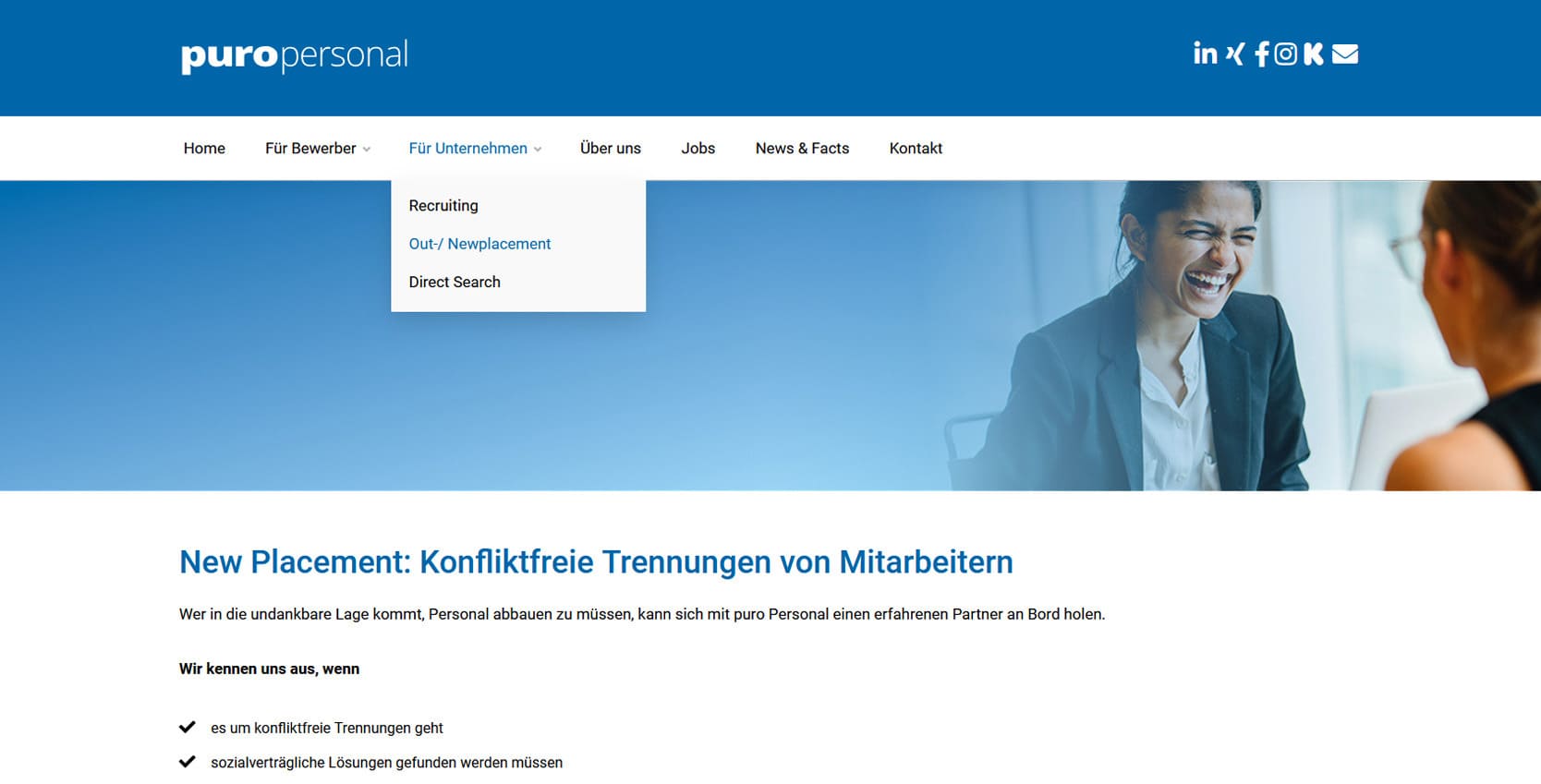Visit the Facebook page icon
Image resolution: width=1541 pixels, height=784 pixels.
click(1261, 54)
